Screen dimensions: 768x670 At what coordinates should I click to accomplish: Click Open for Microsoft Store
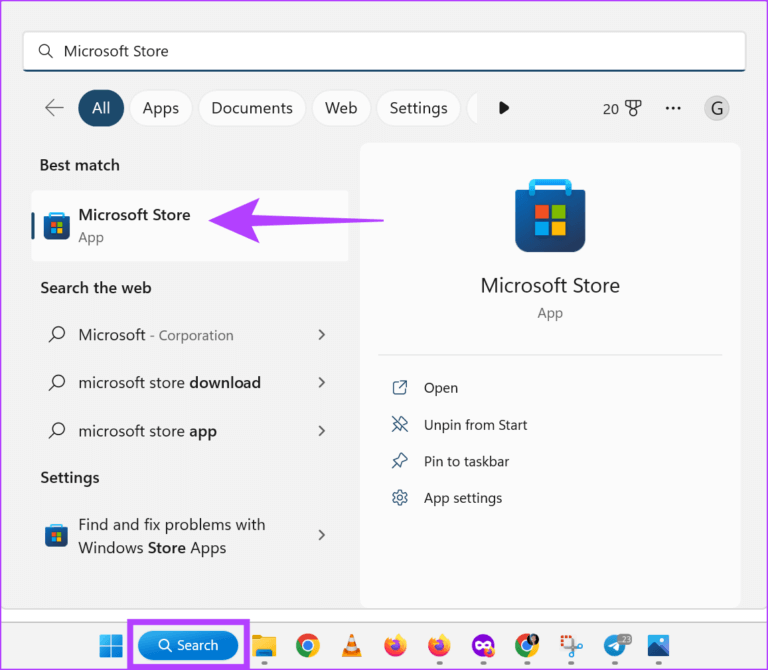pyautogui.click(x=441, y=388)
